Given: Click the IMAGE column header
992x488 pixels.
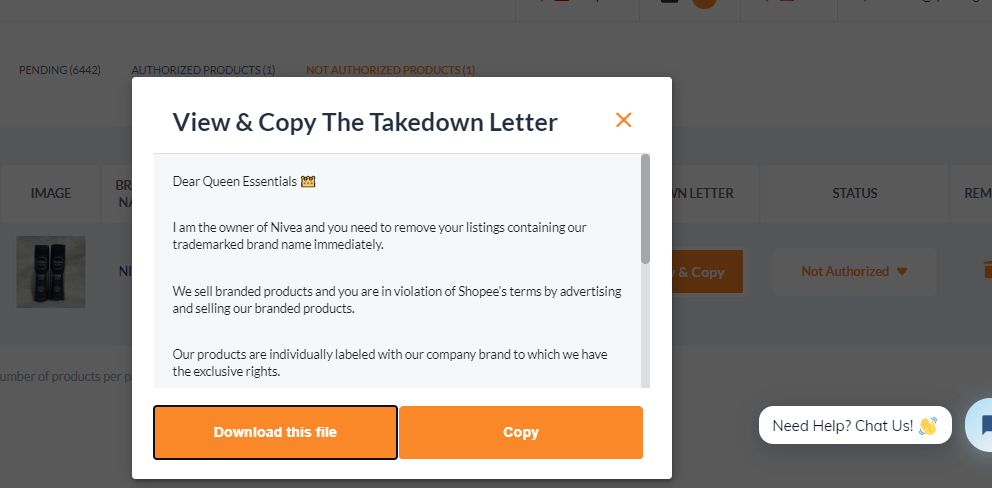Looking at the screenshot, I should point(51,193).
